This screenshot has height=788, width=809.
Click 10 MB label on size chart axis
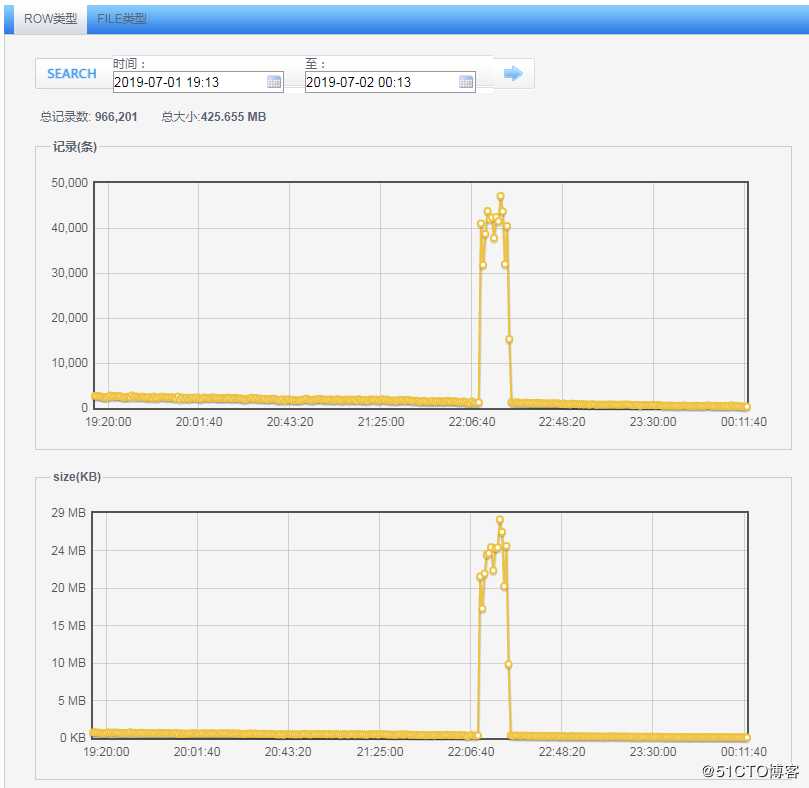[x=69, y=663]
